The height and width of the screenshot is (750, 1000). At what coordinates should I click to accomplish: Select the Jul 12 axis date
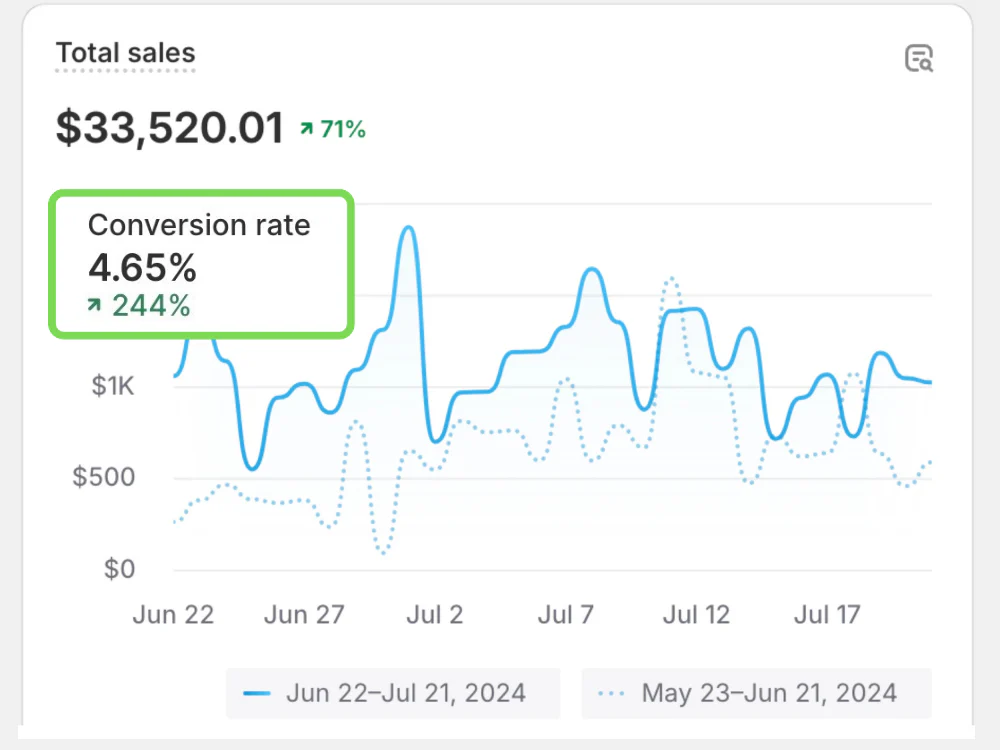[x=696, y=614]
